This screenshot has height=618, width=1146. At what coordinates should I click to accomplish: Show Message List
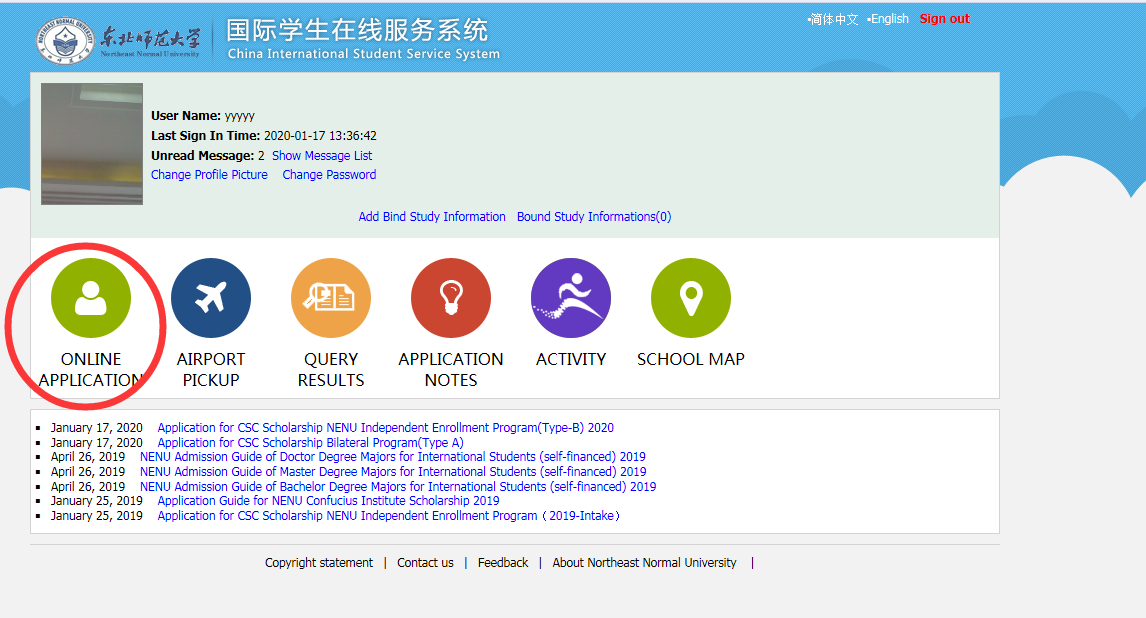[322, 156]
